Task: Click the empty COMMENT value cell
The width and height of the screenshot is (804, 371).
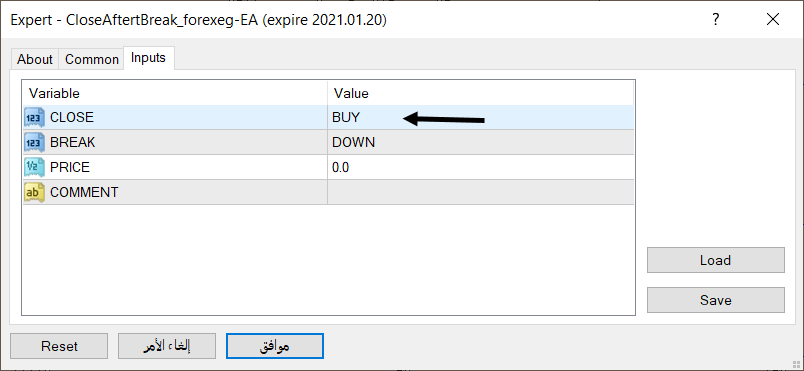Action: [x=480, y=192]
